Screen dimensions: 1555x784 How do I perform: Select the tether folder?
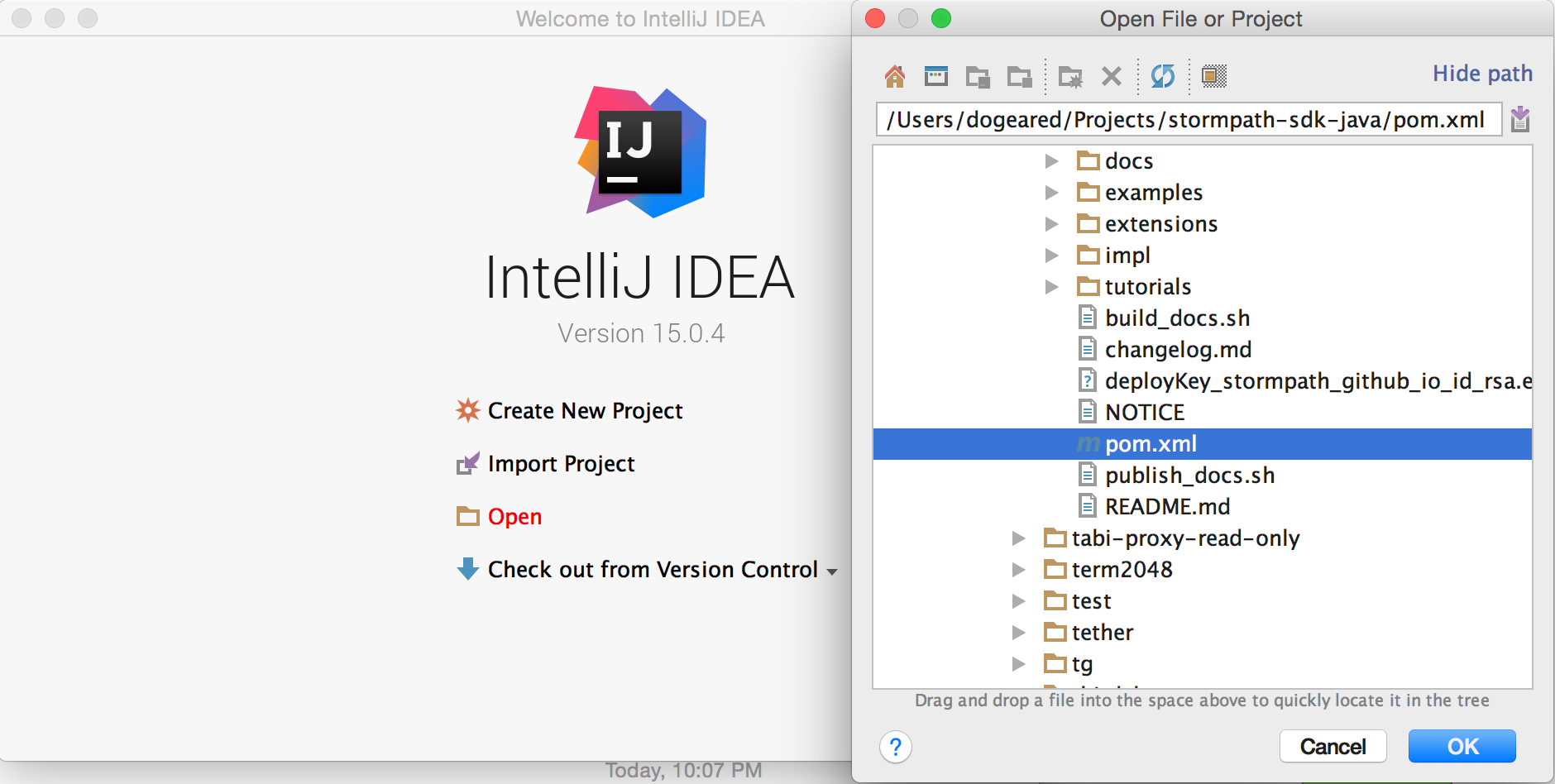[x=1103, y=633]
